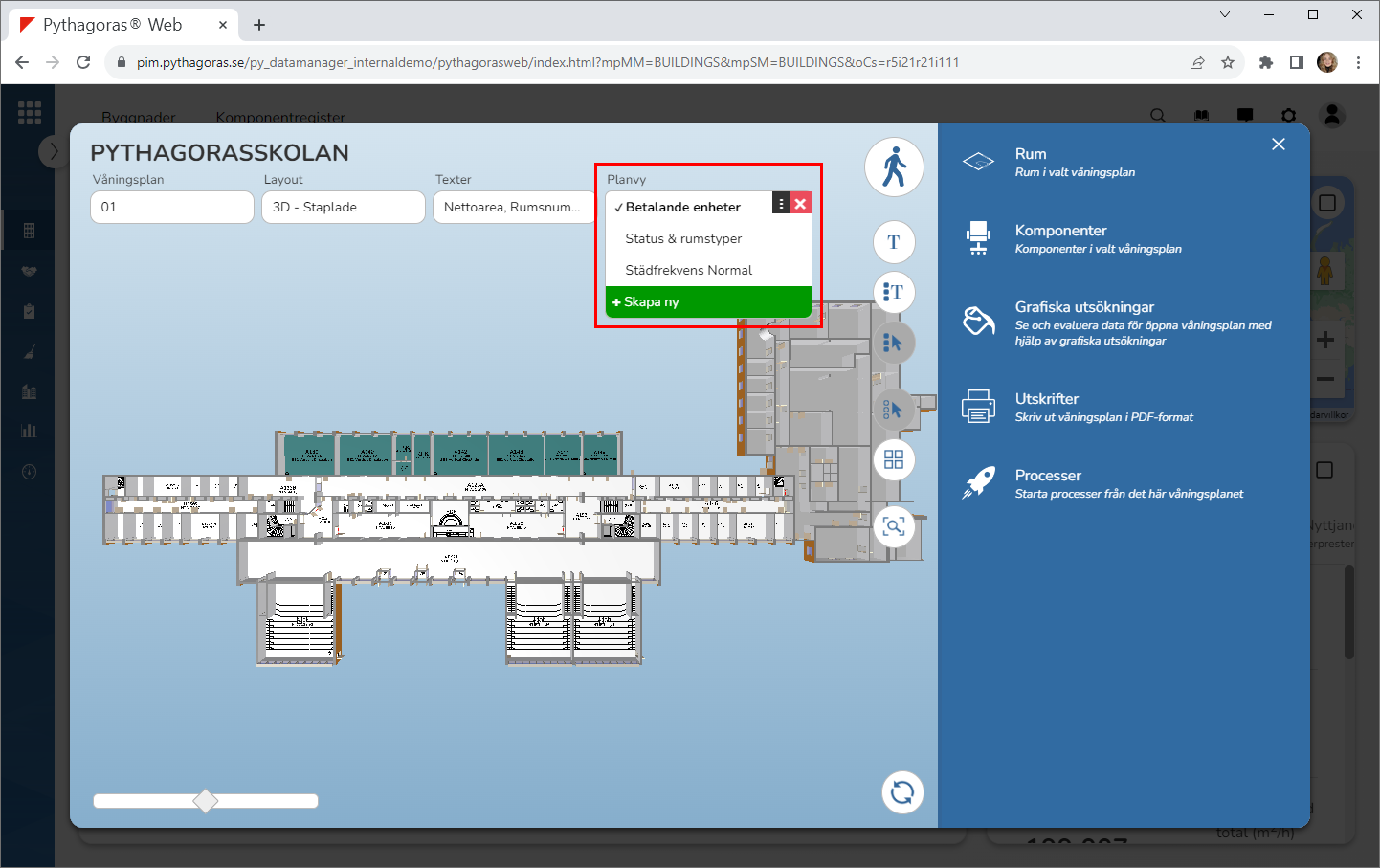Expand the Texter Nettoarea dropdown
The width and height of the screenshot is (1380, 868).
click(514, 207)
